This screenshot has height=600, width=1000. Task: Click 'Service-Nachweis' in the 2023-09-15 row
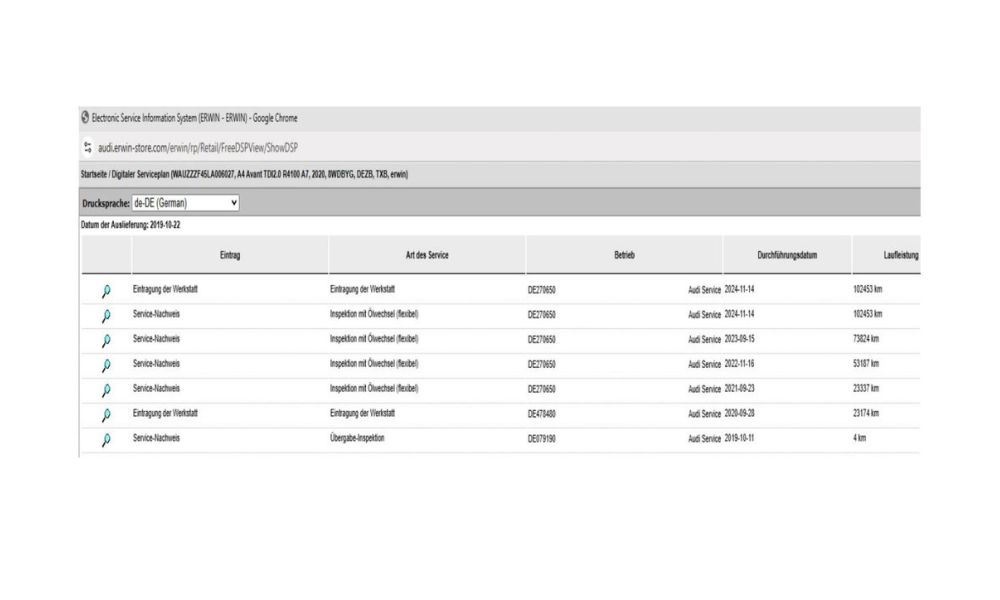[156, 339]
